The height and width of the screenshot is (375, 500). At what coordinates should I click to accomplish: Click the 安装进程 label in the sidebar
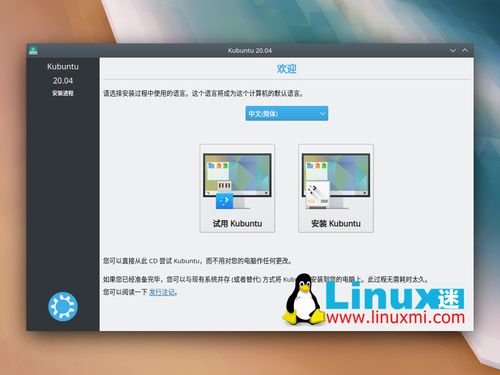tap(63, 93)
